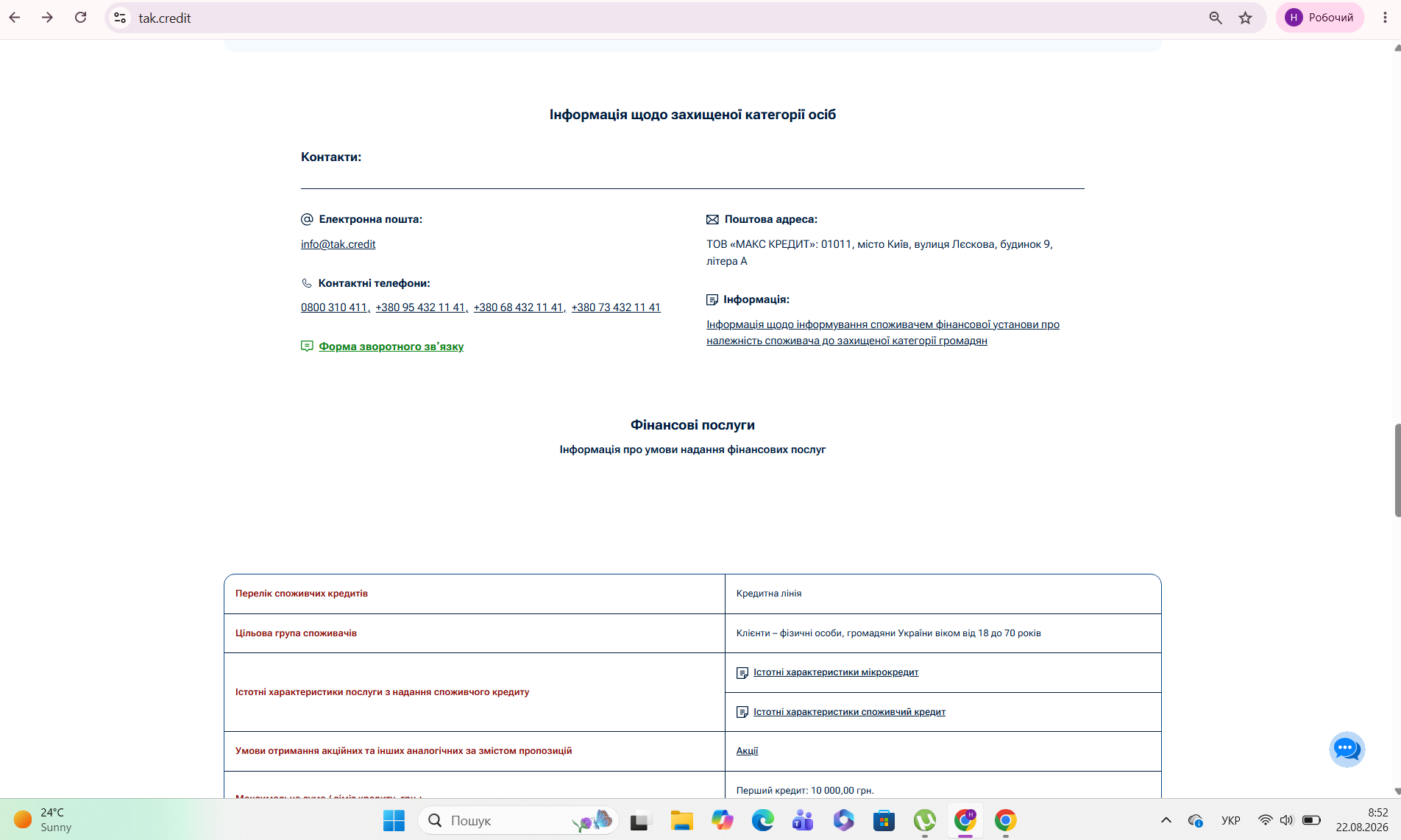The image size is (1401, 840).
Task: Open OneDrive cloud tray icon
Action: [1195, 820]
